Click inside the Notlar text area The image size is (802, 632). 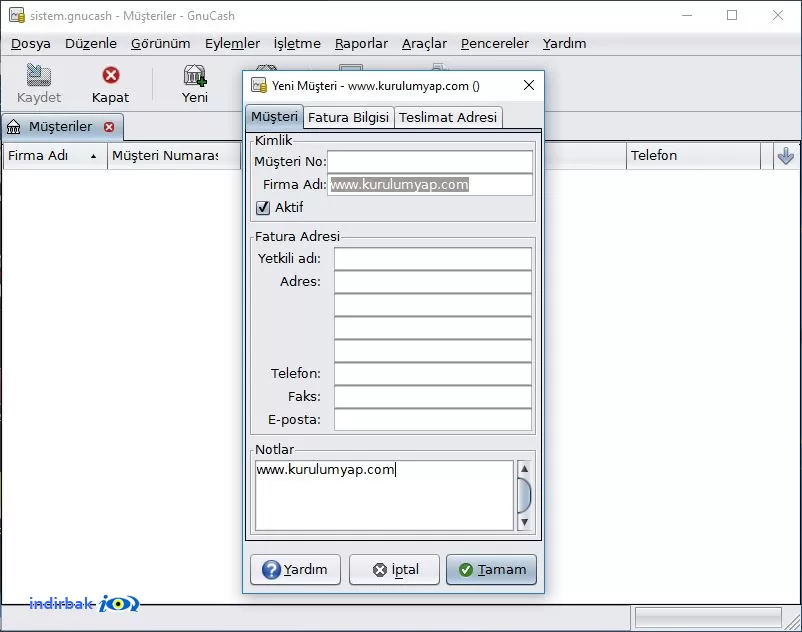pos(384,495)
